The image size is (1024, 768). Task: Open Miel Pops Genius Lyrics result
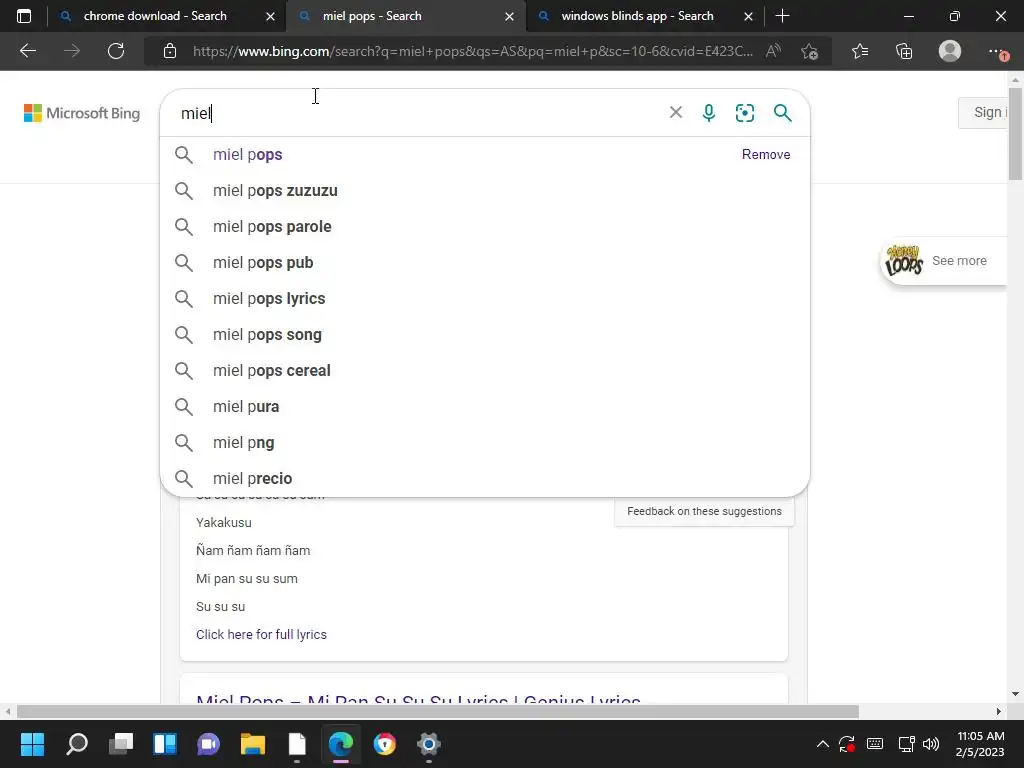(419, 698)
